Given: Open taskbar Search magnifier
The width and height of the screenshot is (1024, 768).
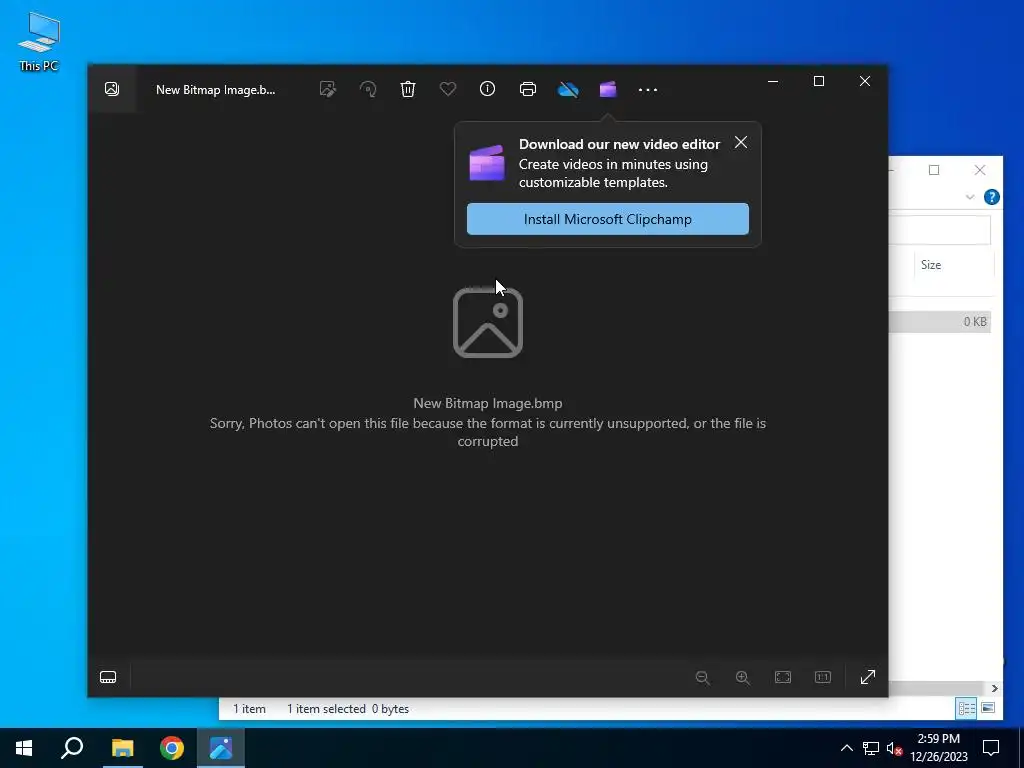Looking at the screenshot, I should click(72, 748).
